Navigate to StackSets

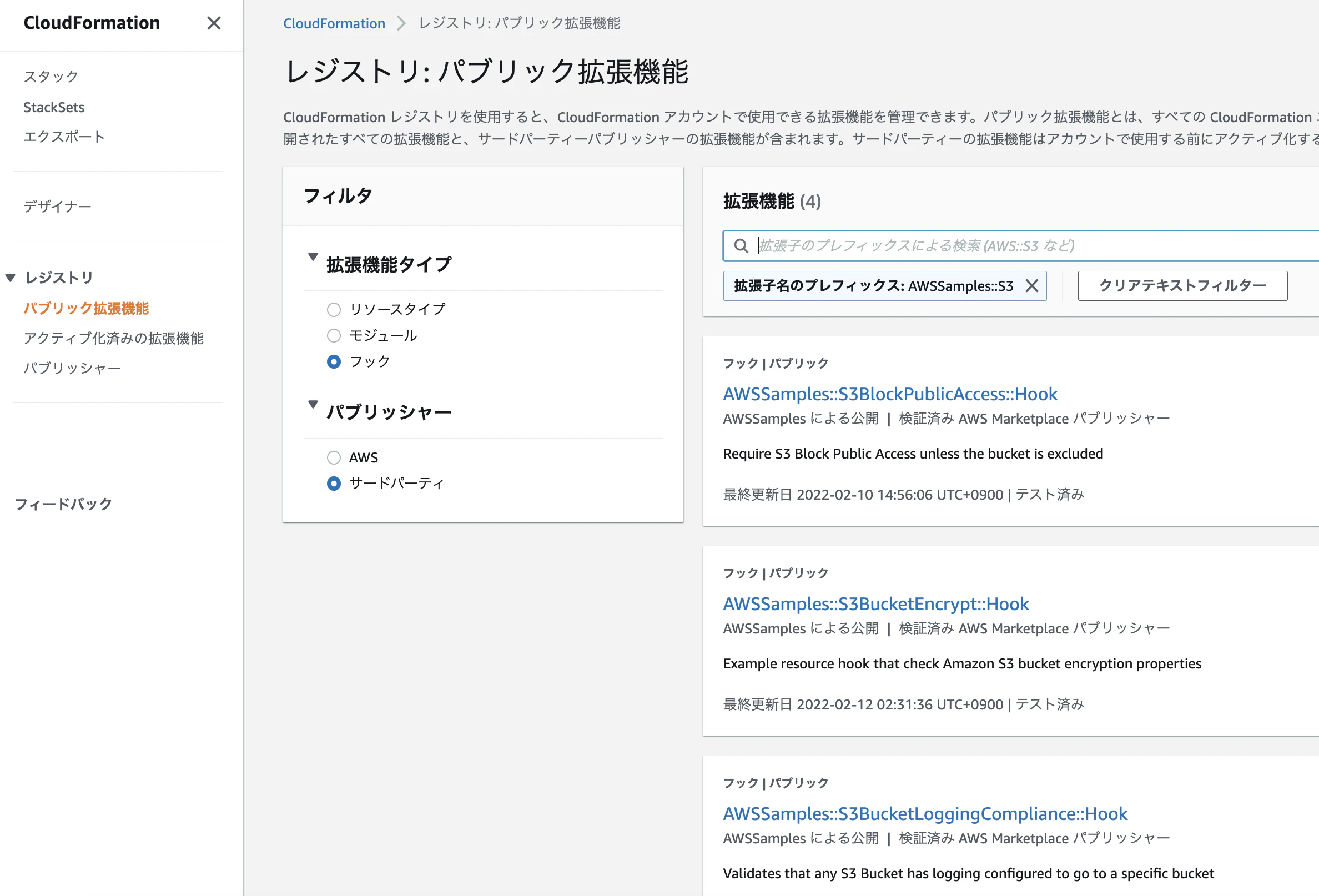pos(54,107)
